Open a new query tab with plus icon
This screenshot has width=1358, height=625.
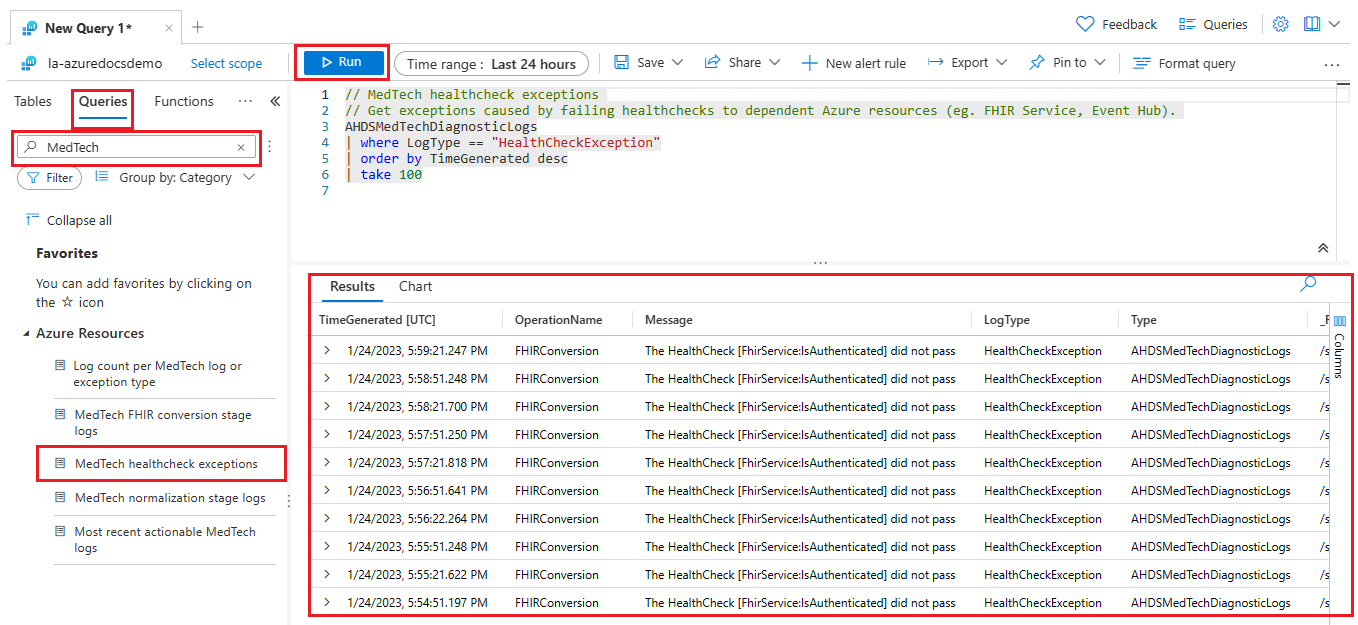point(198,27)
